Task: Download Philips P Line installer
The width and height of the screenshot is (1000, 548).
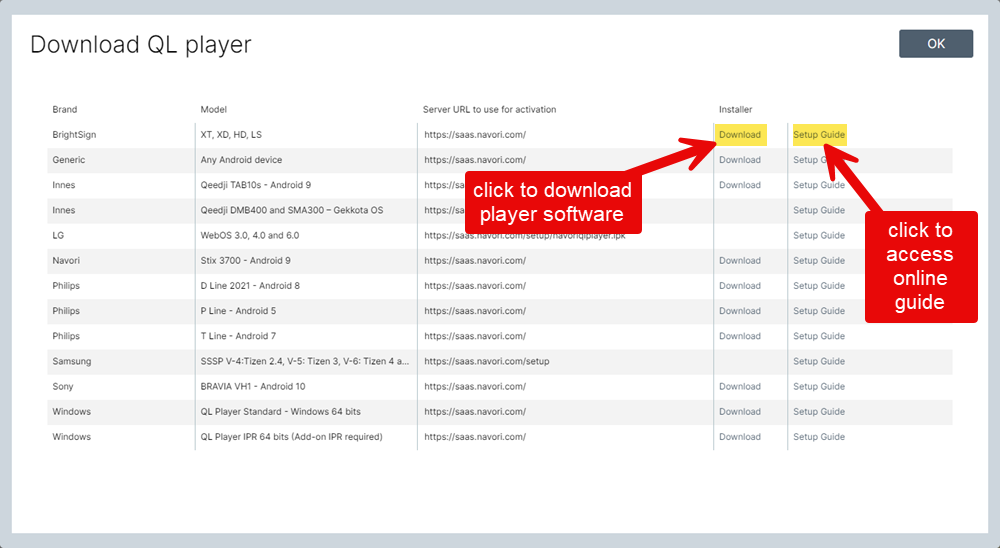Action: coord(740,311)
